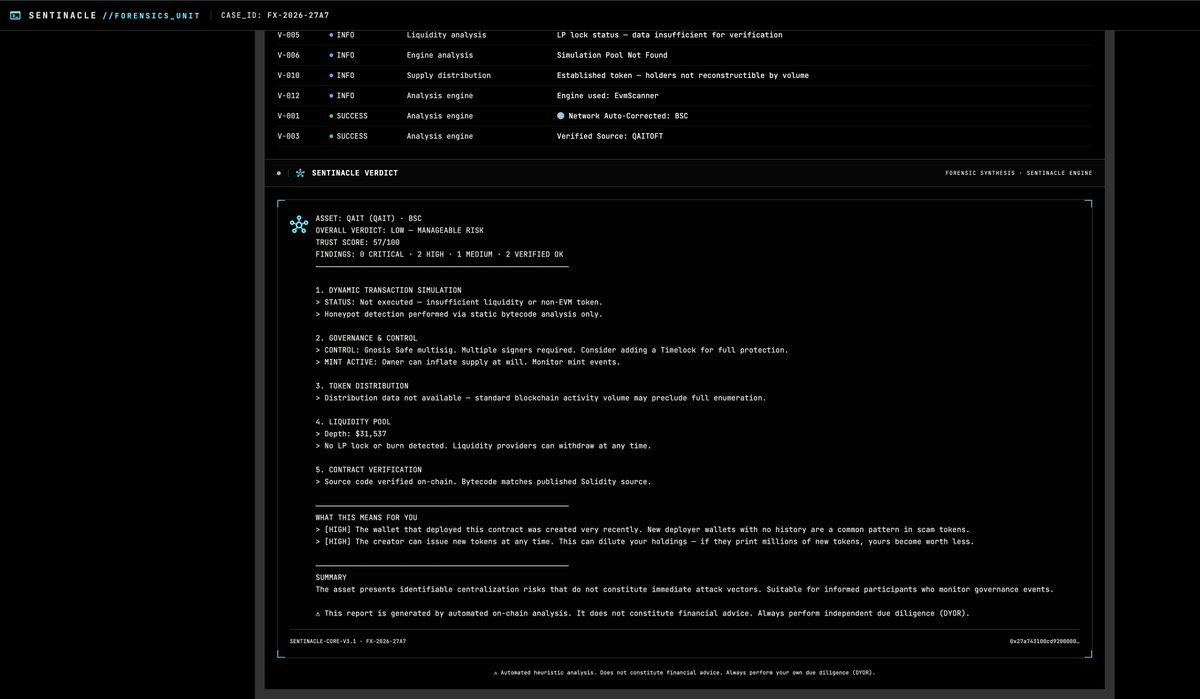Click 'Simulation Pool Not Found' text
This screenshot has height=699, width=1200.
612,55
